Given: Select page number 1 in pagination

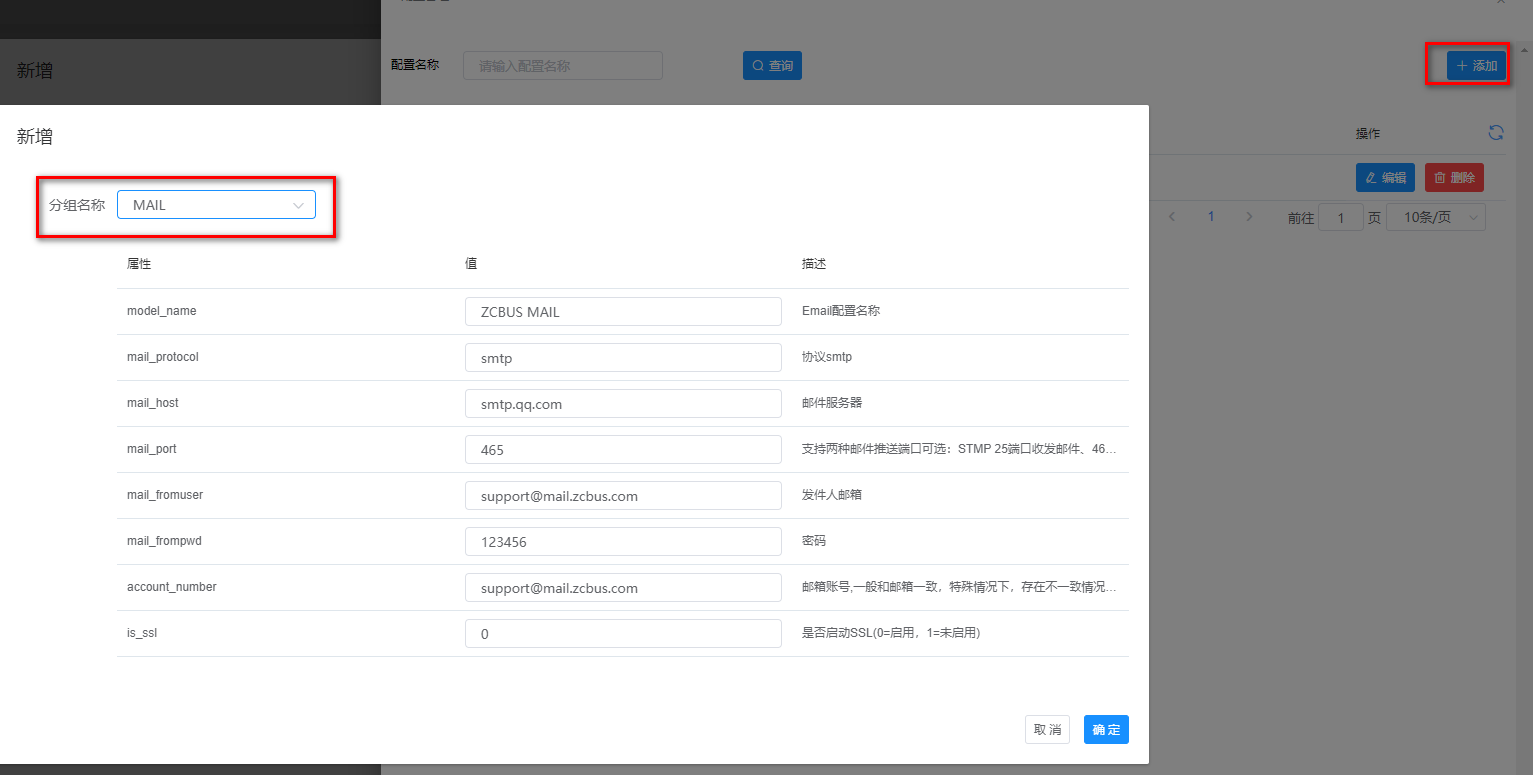Looking at the screenshot, I should coord(1211,217).
